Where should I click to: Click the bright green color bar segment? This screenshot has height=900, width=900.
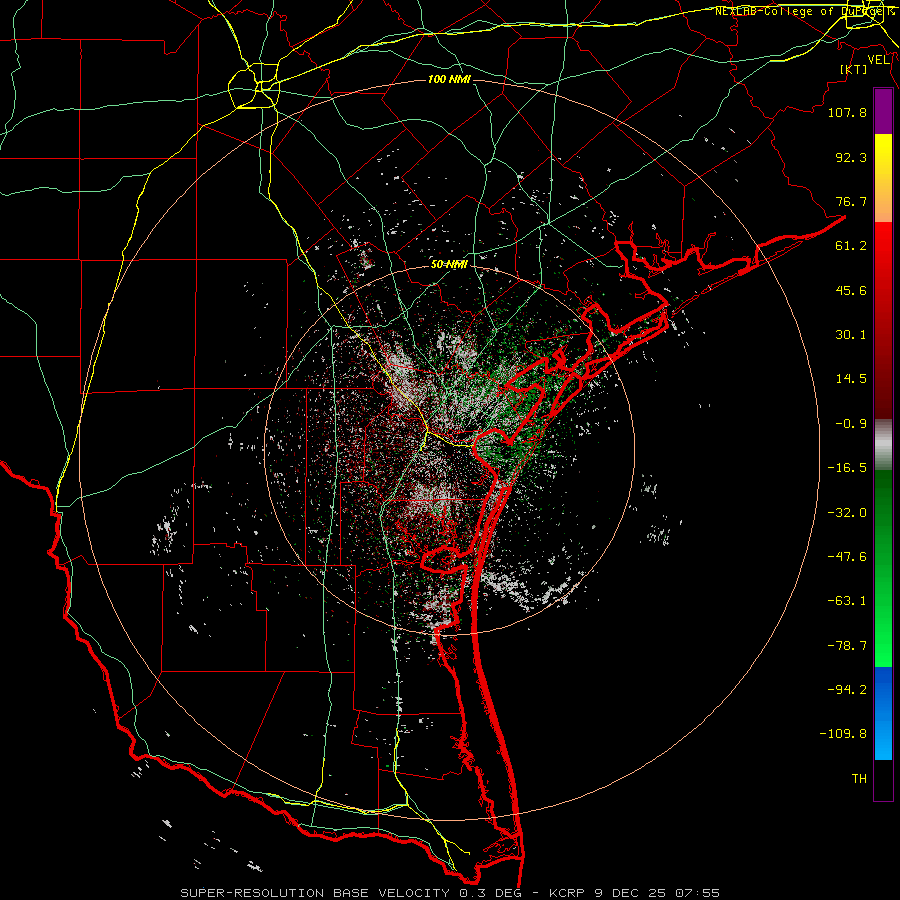tap(883, 568)
